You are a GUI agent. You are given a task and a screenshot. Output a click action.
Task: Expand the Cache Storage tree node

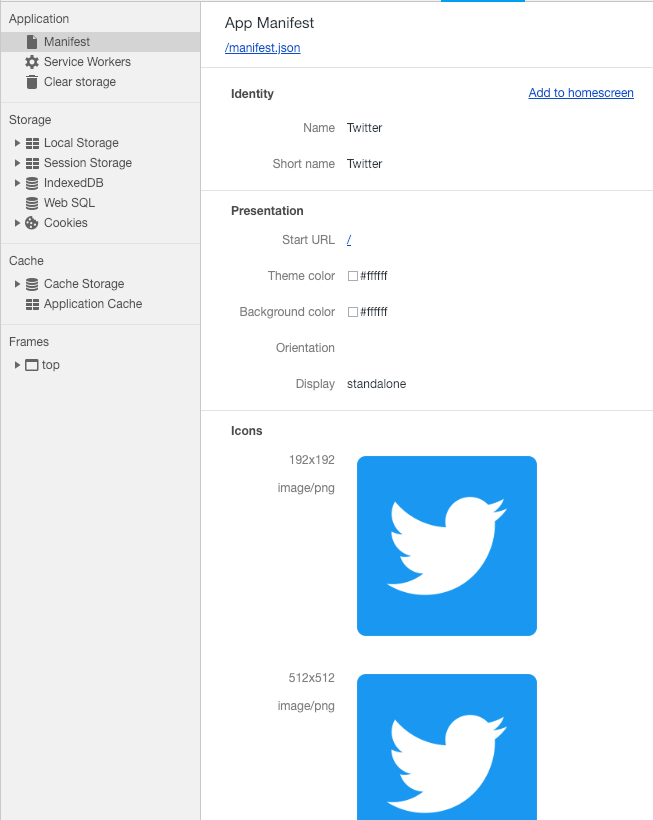pos(17,284)
